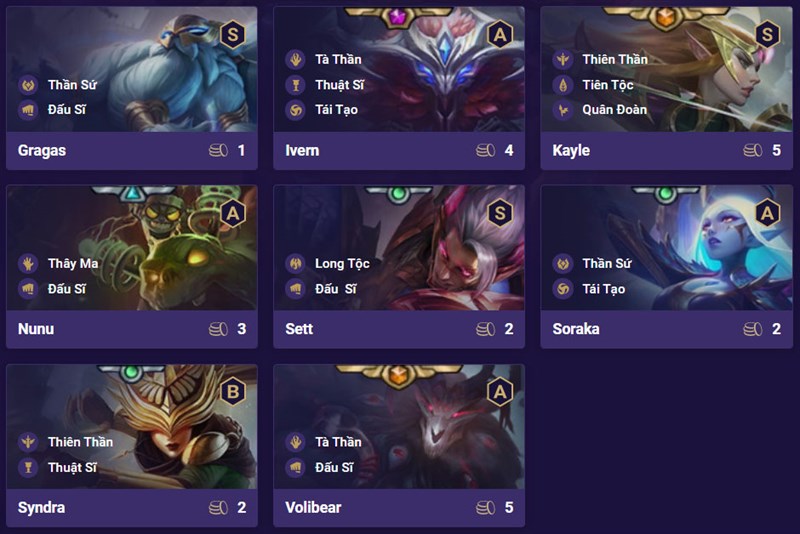Open the Volibear champion name link

pos(313,507)
